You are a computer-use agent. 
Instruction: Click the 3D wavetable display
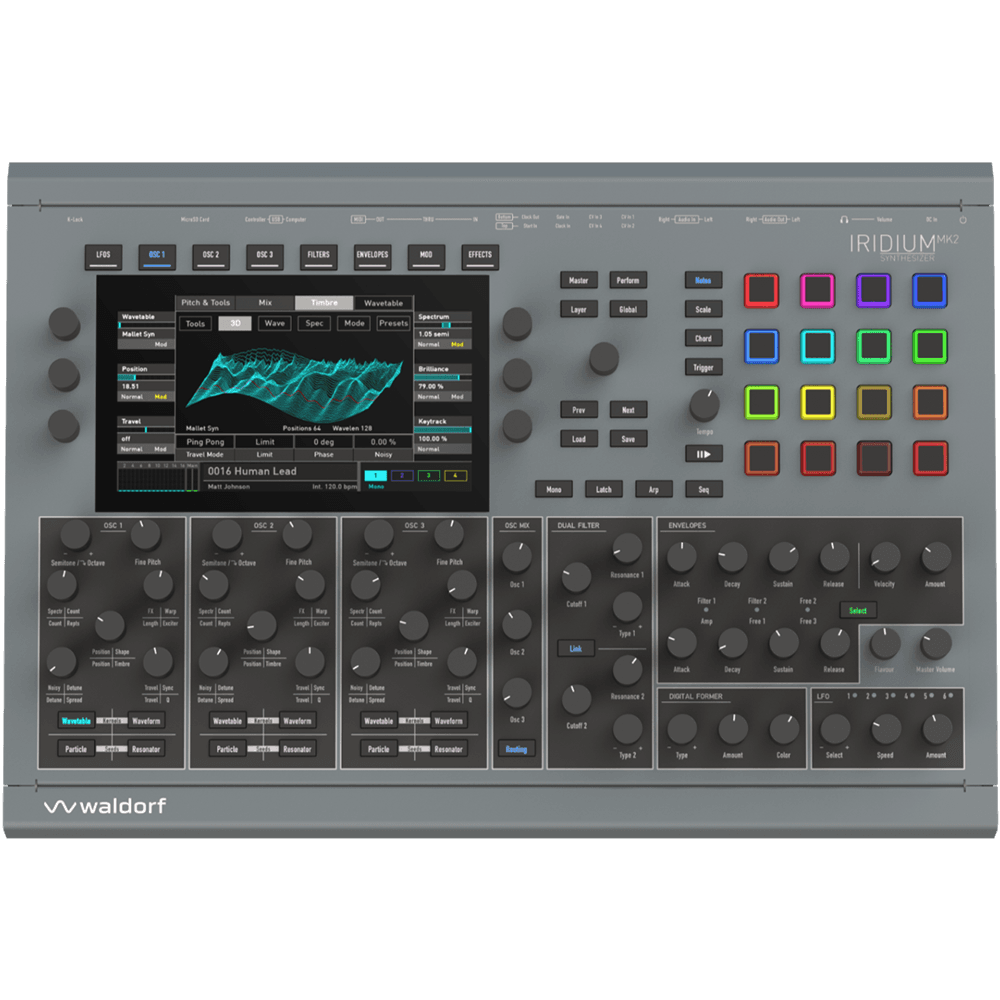tap(295, 385)
